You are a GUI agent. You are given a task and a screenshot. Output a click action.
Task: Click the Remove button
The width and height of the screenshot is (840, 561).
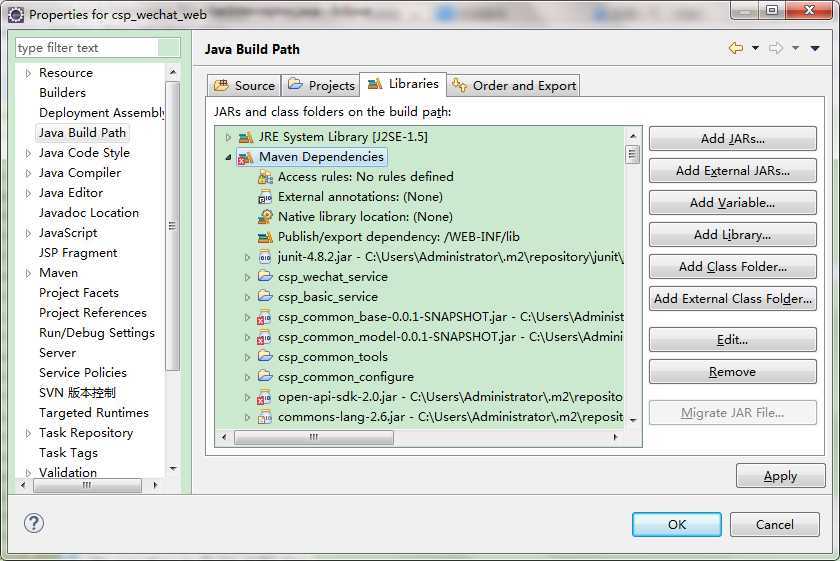tap(733, 372)
